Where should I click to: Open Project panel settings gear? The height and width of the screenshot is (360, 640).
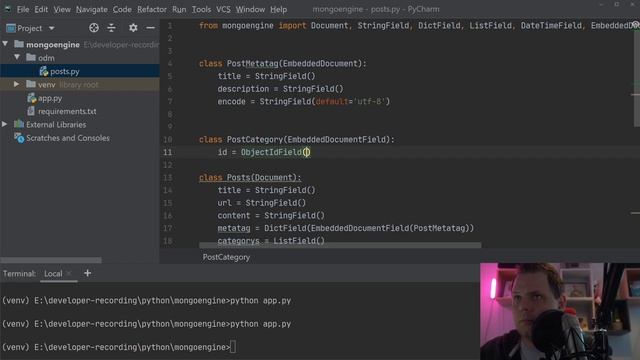point(133,28)
